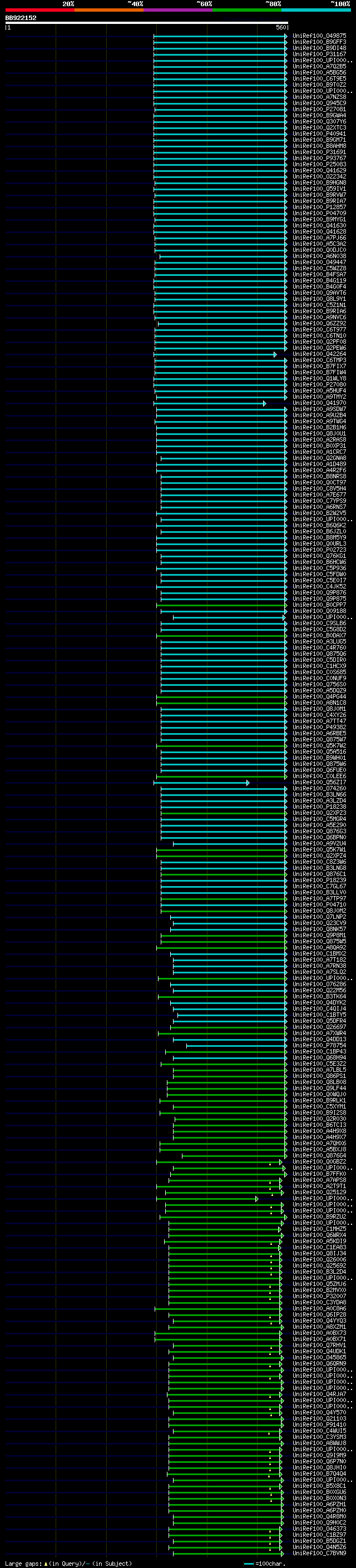The height and width of the screenshot is (1568, 356).
Task: Open hit UniRef100_P27081
Action: [x=319, y=110]
